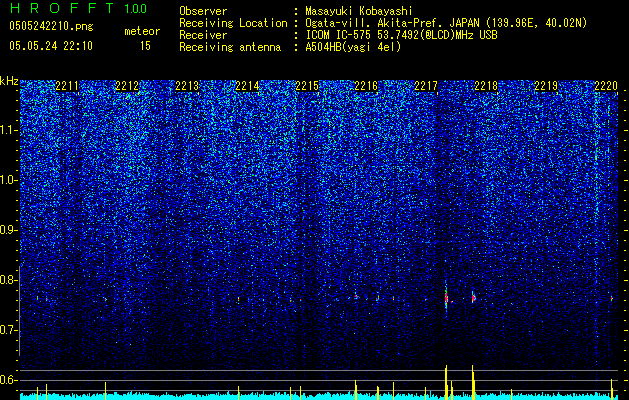Click the 0.6 frequency axis label
The width and height of the screenshot is (629, 400).
tap(9, 380)
